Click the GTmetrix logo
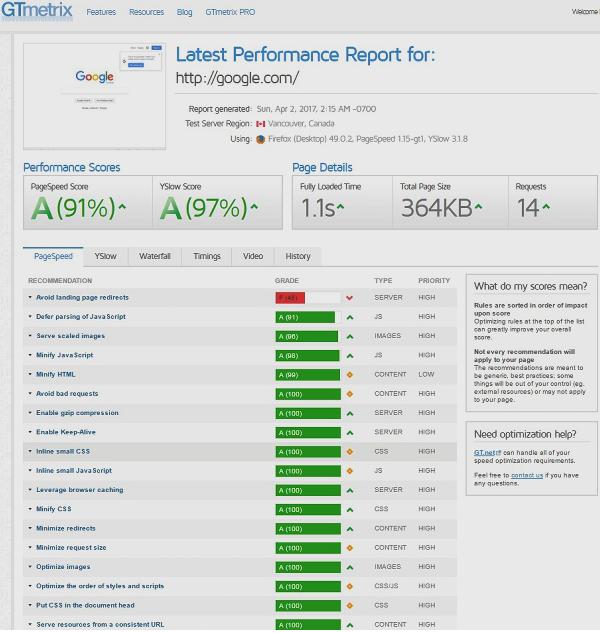Screen dimensions: 600x633 pyautogui.click(x=37, y=10)
